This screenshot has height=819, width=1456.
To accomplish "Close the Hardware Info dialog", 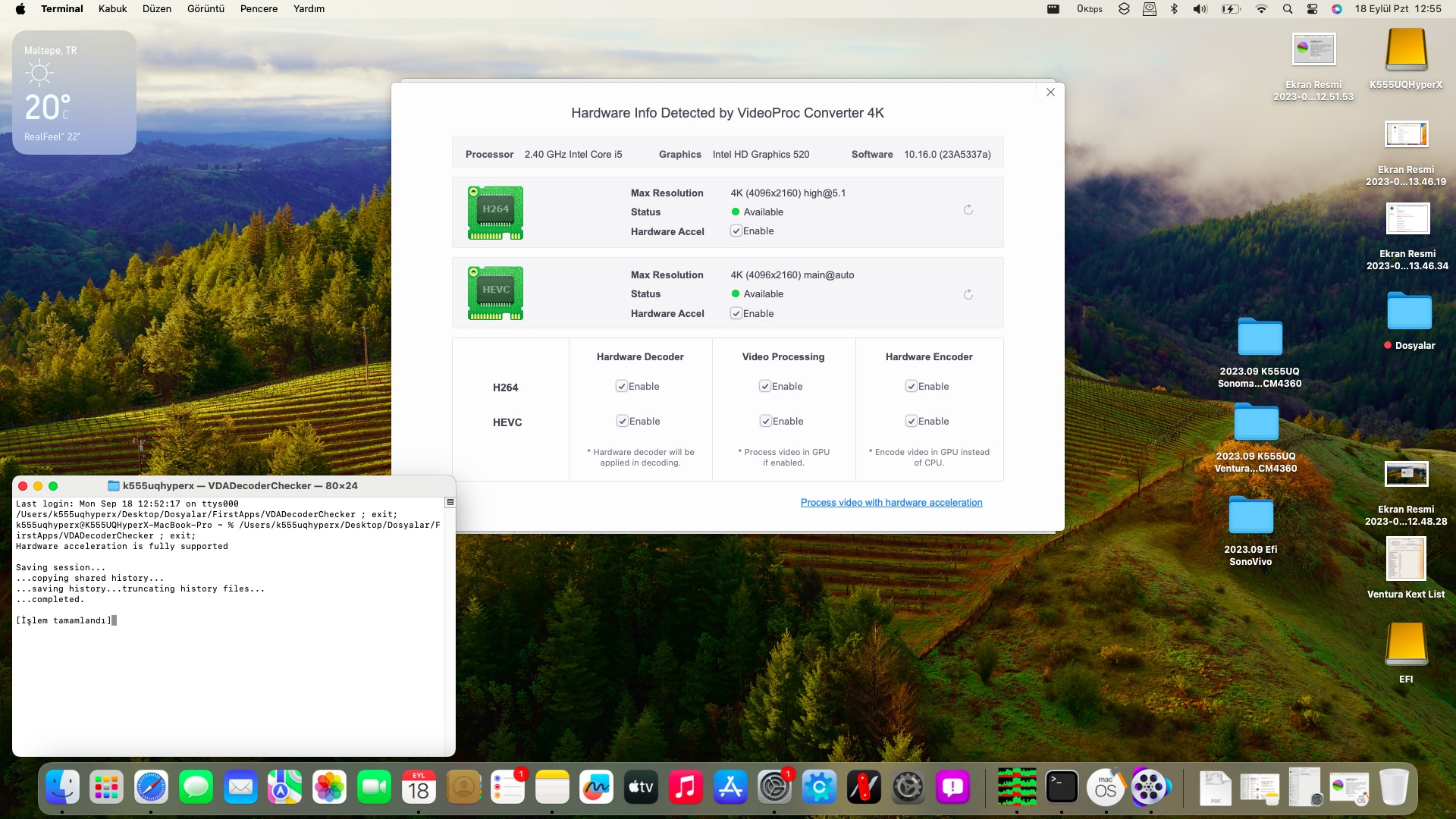I will click(x=1050, y=93).
